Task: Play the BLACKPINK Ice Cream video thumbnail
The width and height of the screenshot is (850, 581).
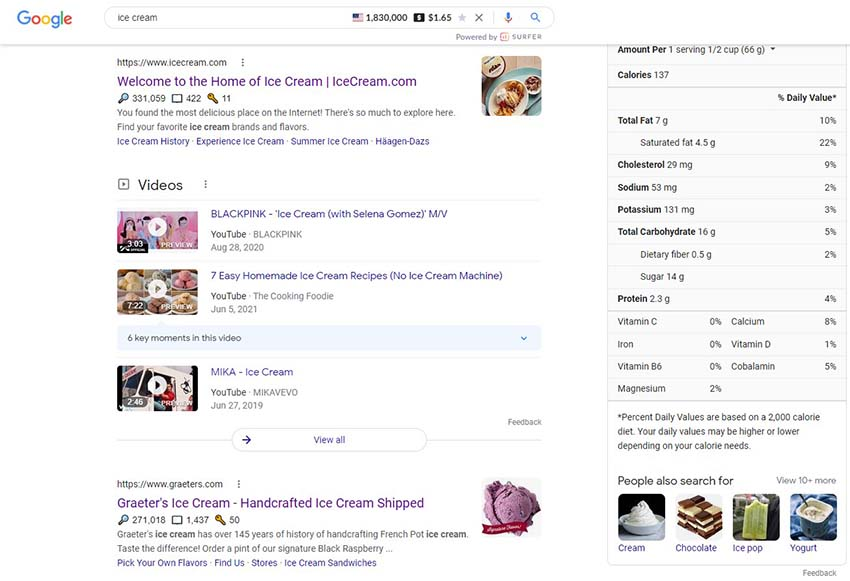Action: (x=157, y=231)
